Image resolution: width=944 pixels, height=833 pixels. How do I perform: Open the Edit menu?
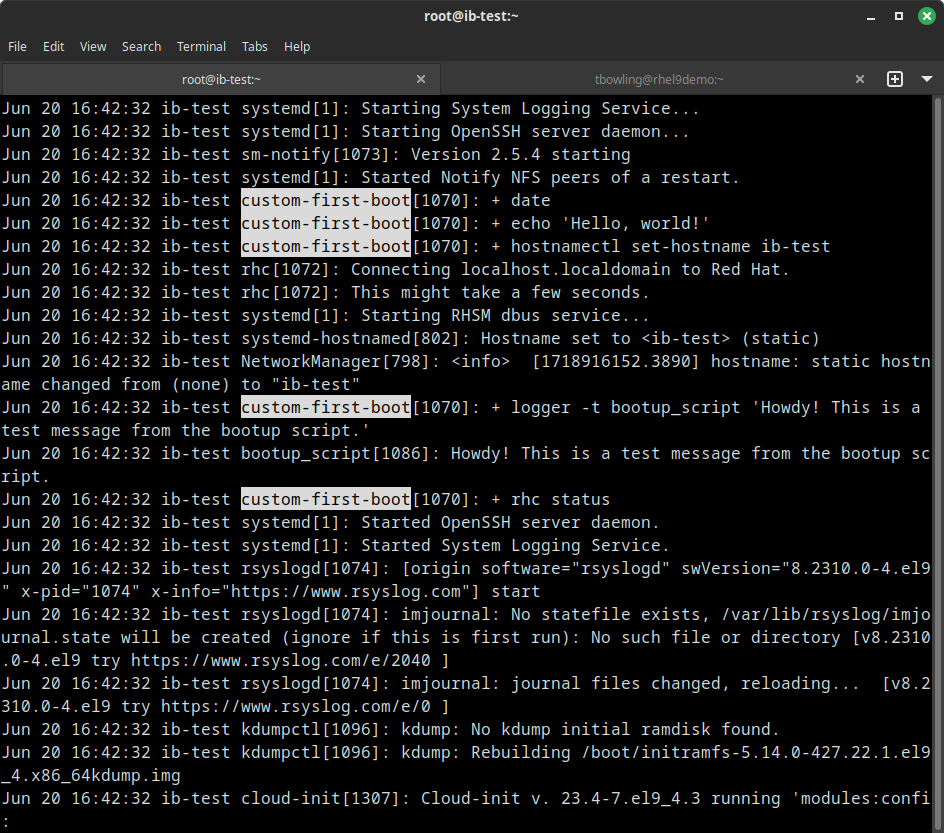(53, 46)
